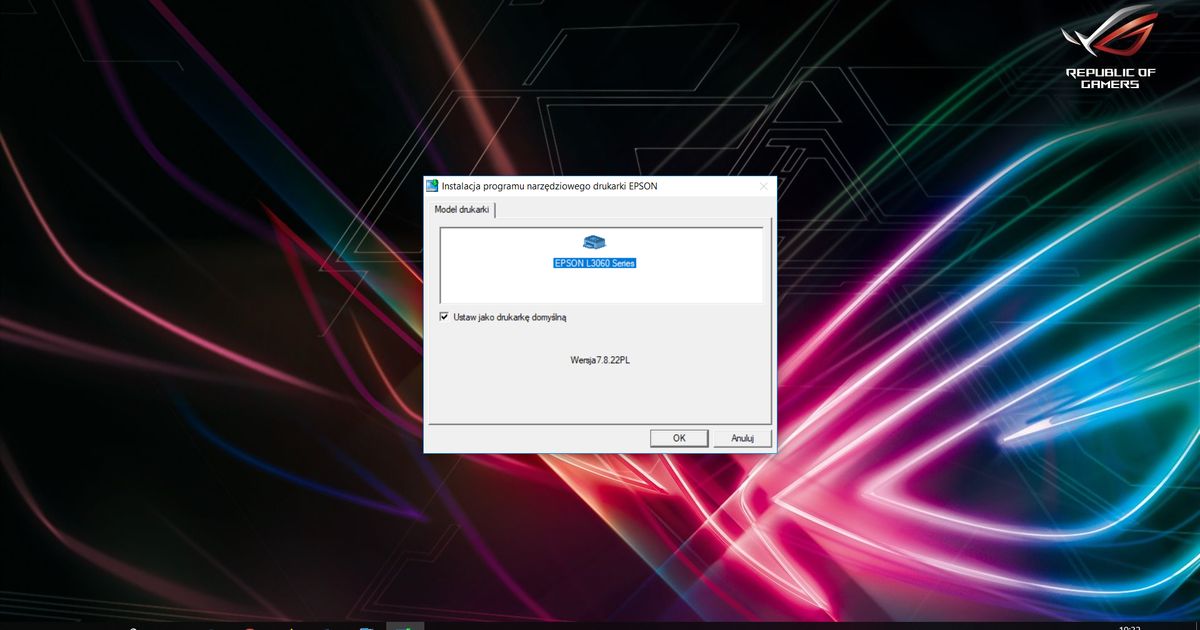The image size is (1200, 630).
Task: Click the Wersja7.8.22PL version text
Action: [x=600, y=359]
